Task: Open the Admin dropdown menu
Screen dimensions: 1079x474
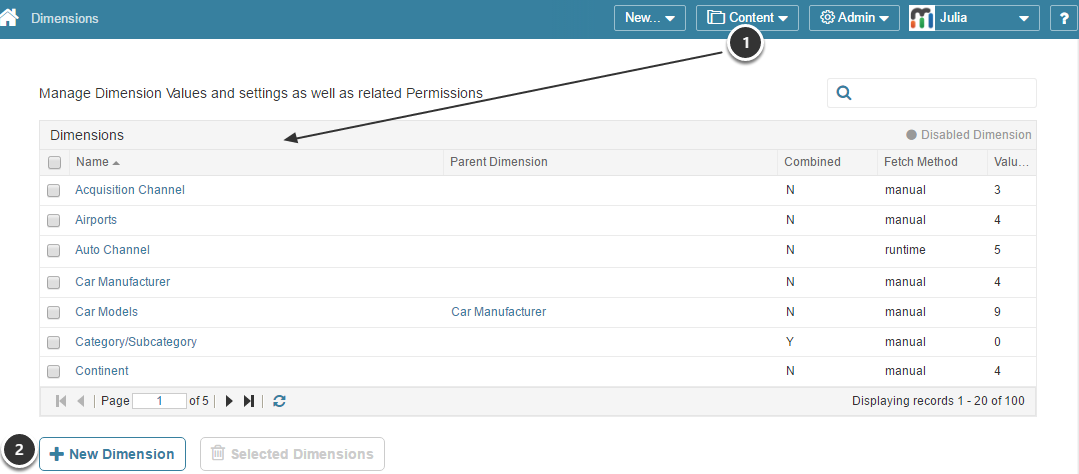Action: pyautogui.click(x=854, y=18)
